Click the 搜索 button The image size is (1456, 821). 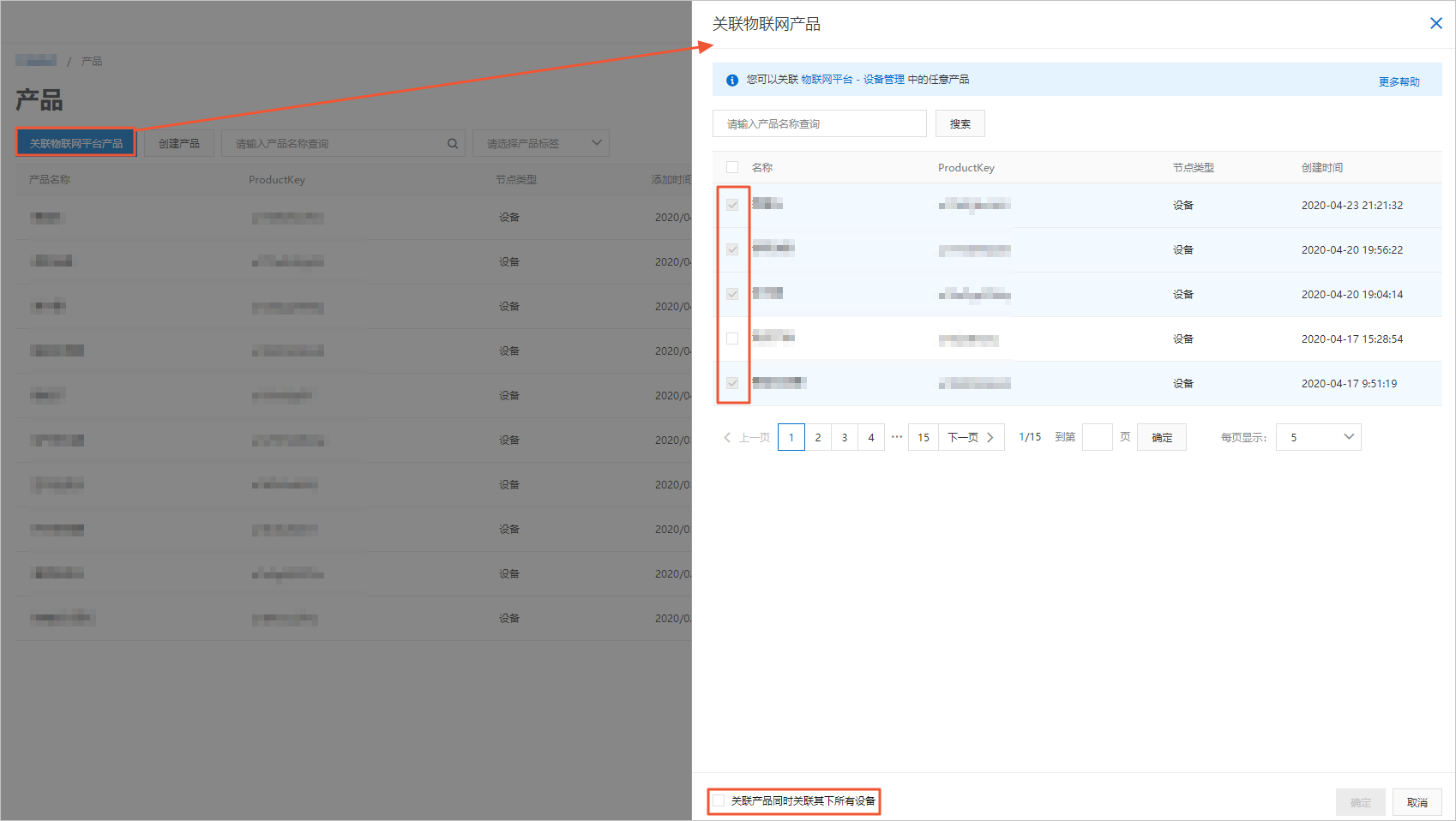(x=960, y=123)
